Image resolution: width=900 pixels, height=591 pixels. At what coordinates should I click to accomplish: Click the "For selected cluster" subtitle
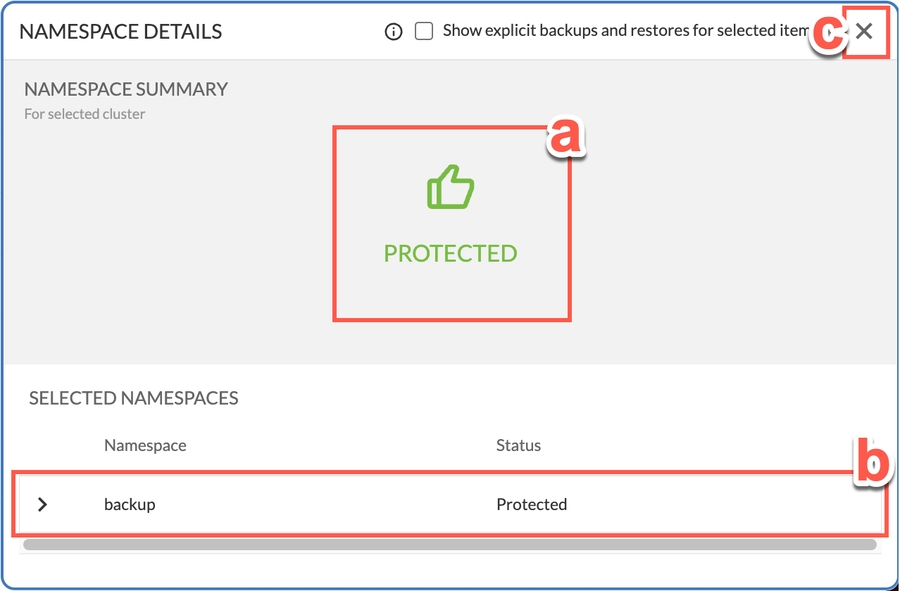tap(85, 114)
